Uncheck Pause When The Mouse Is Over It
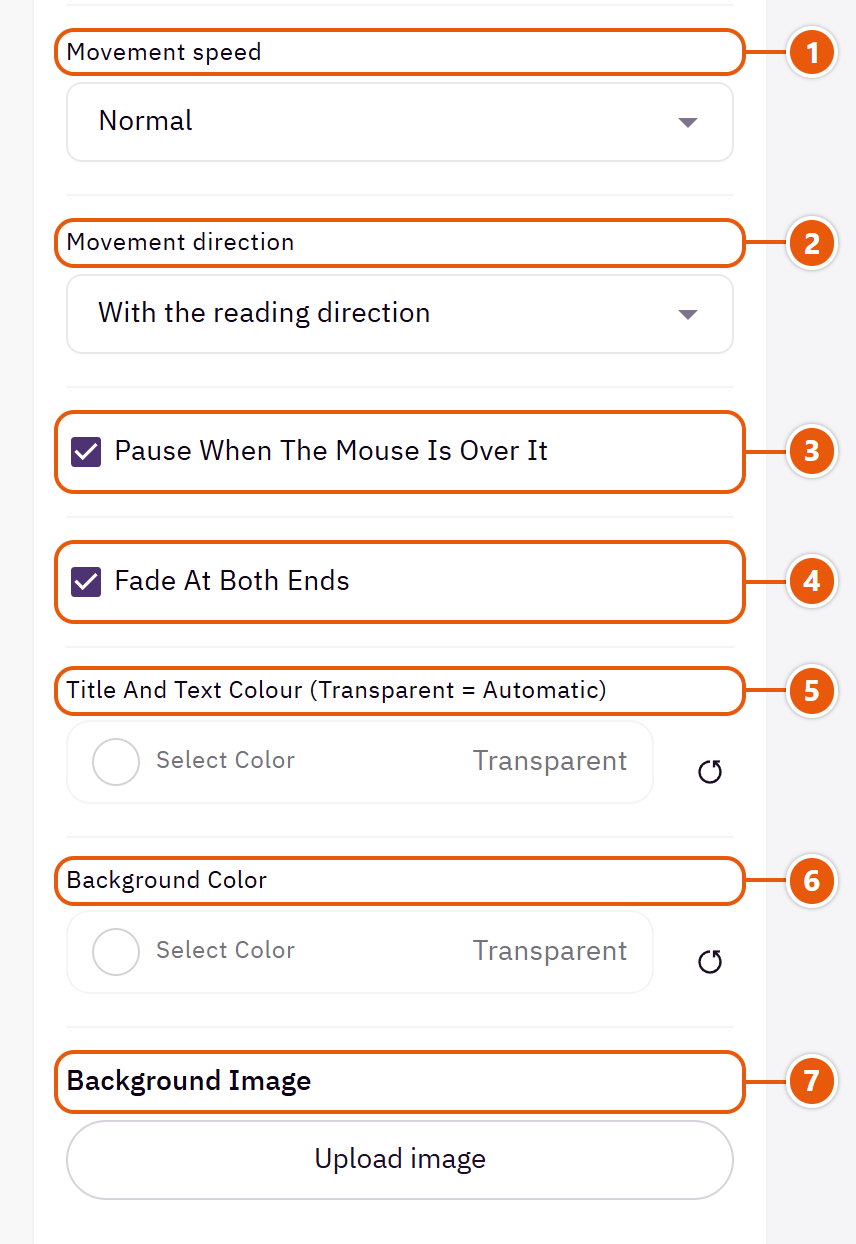 [x=86, y=452]
